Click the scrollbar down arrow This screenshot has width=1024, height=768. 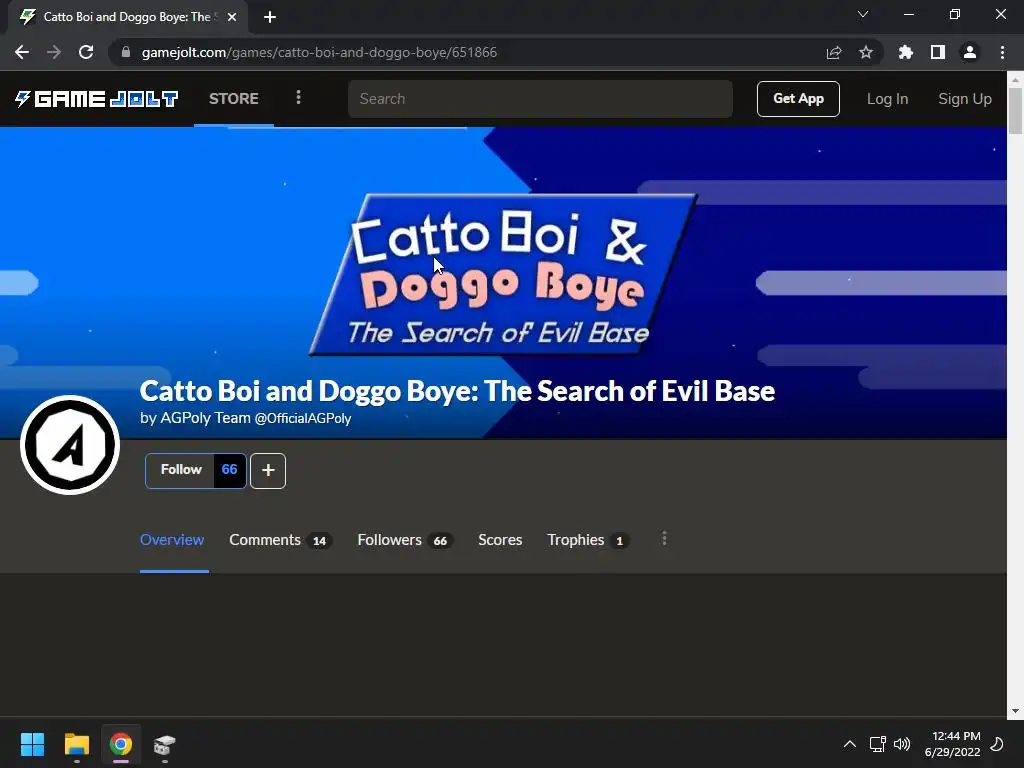1015,711
